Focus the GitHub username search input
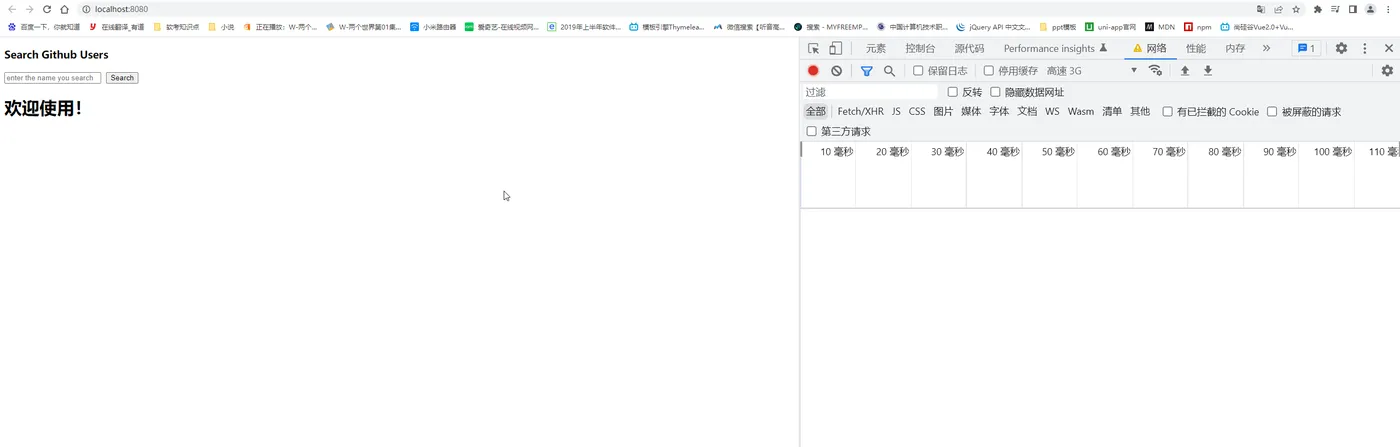1400x447 pixels. (52, 78)
